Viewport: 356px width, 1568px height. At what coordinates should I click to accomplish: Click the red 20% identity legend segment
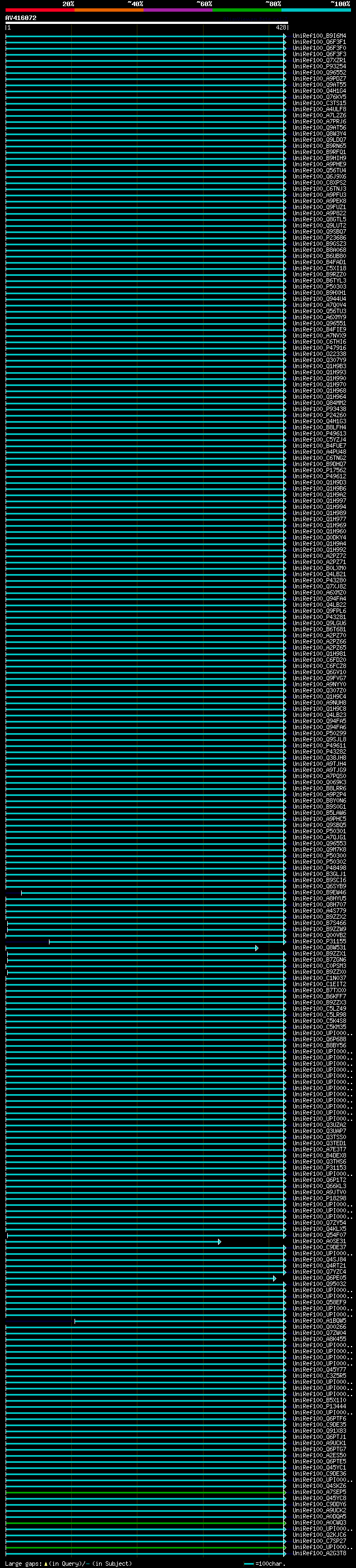pos(39,10)
